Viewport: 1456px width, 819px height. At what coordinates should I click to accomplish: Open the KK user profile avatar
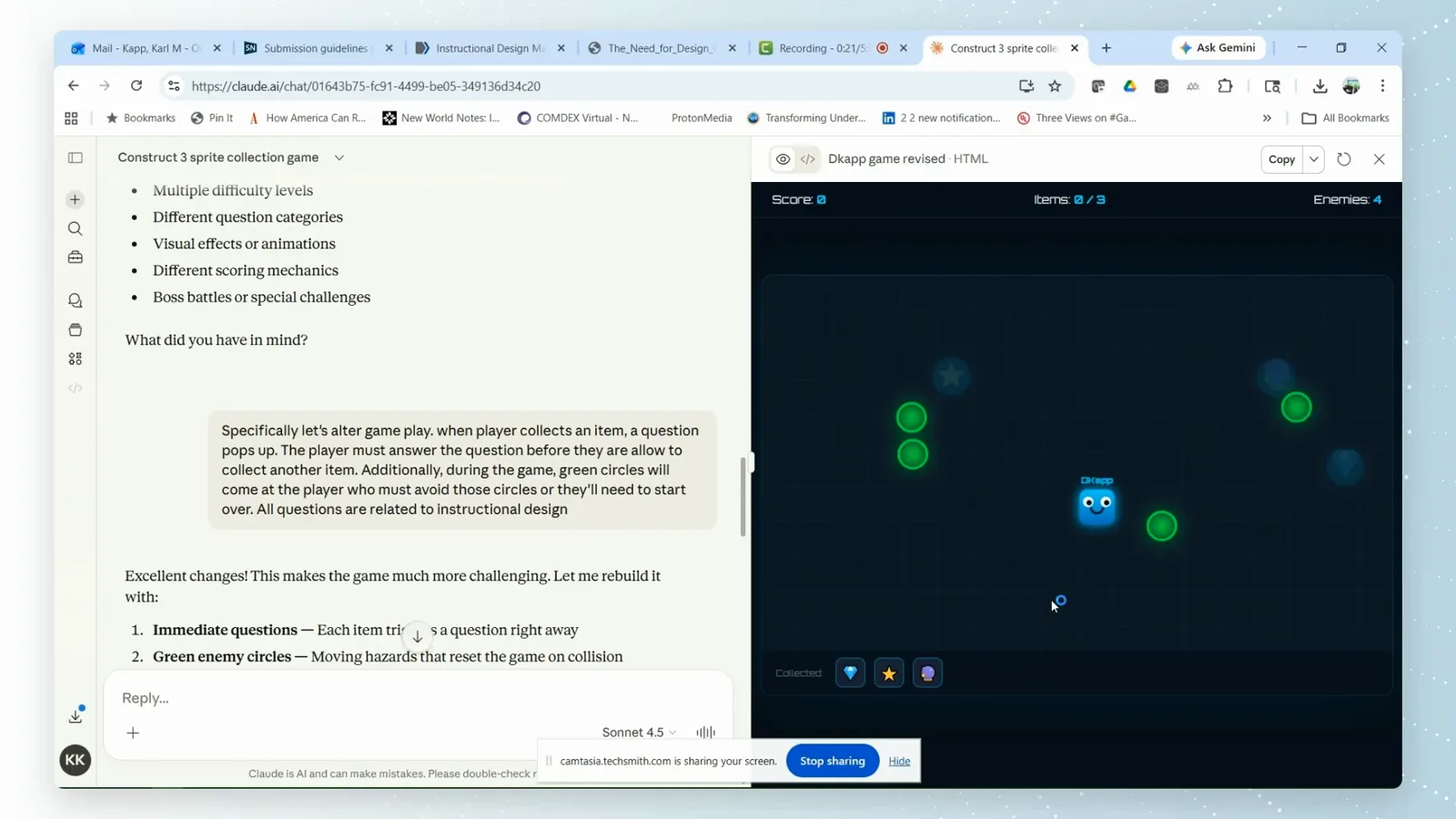tap(76, 760)
